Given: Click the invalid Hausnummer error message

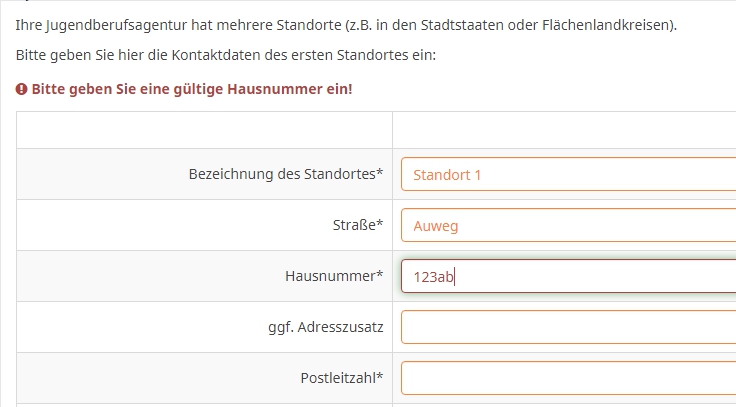Looking at the screenshot, I should click(191, 89).
